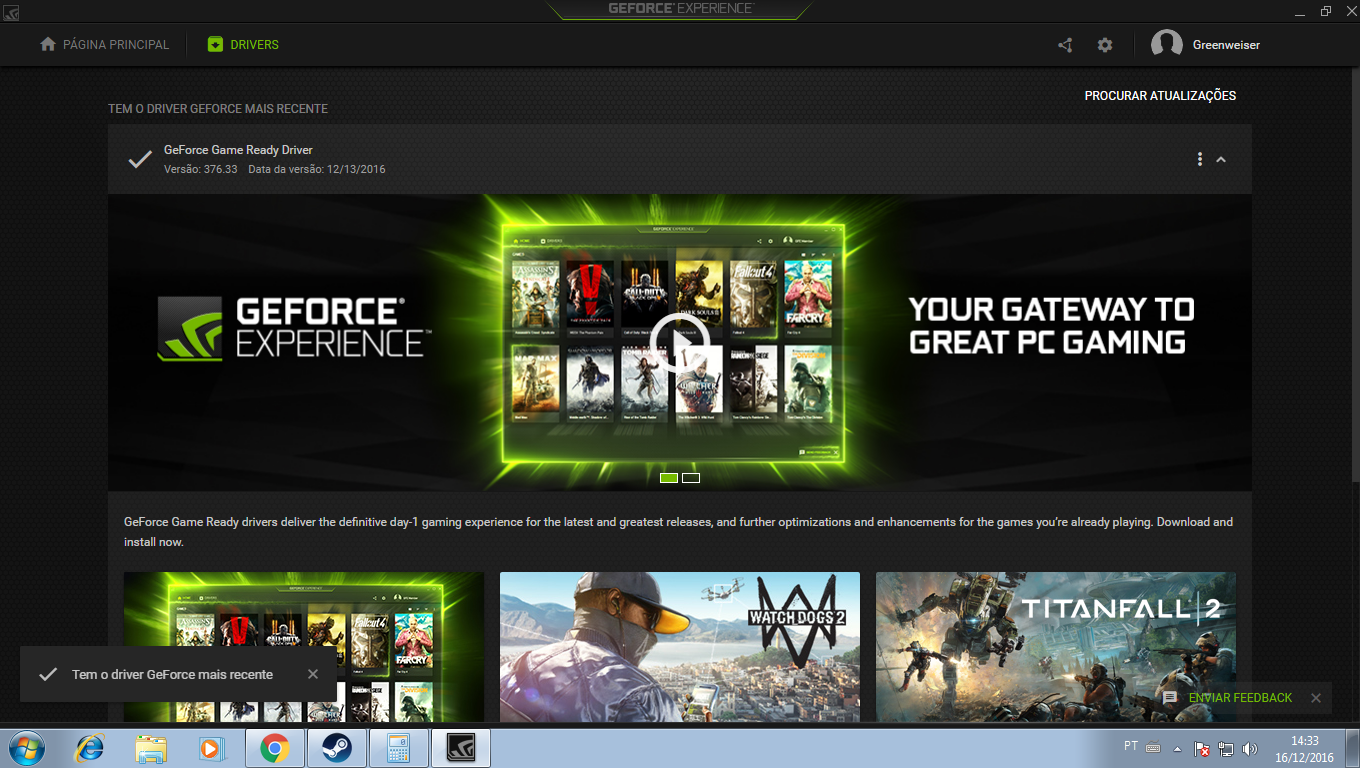The width and height of the screenshot is (1360, 768).
Task: Open Action Center flag icon
Action: tap(1203, 748)
